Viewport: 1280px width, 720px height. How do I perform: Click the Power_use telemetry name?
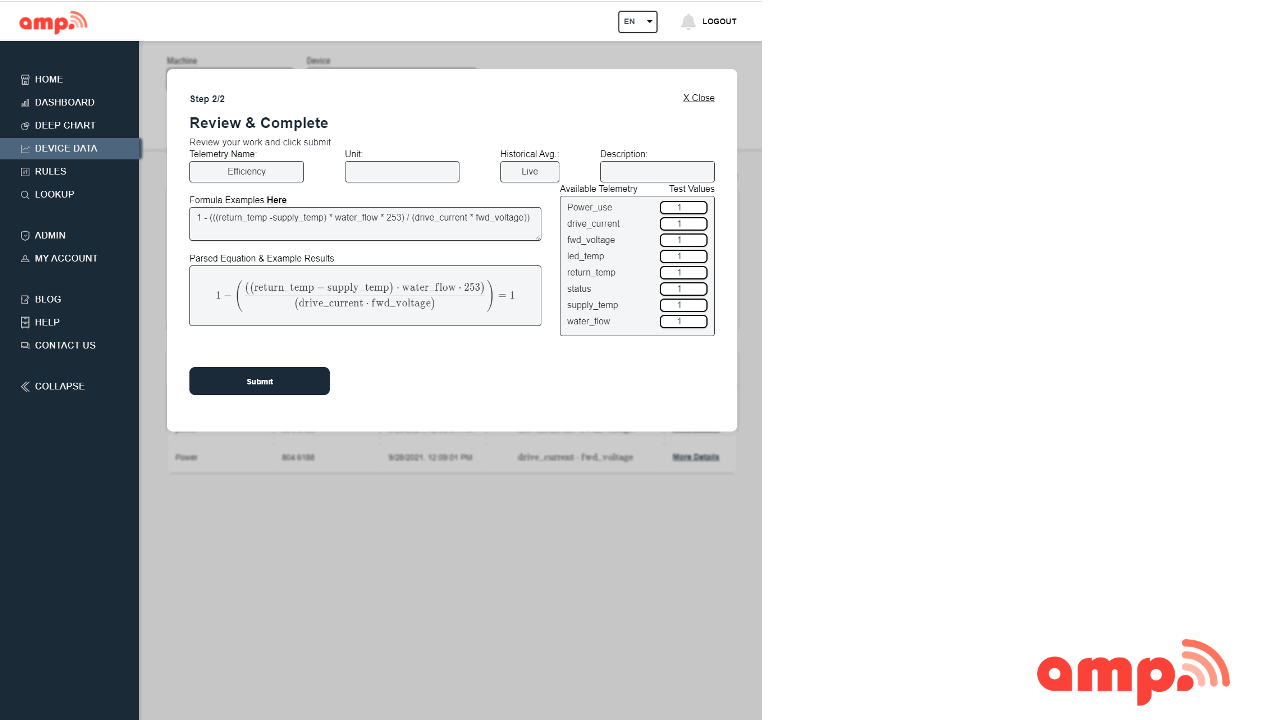(x=589, y=208)
